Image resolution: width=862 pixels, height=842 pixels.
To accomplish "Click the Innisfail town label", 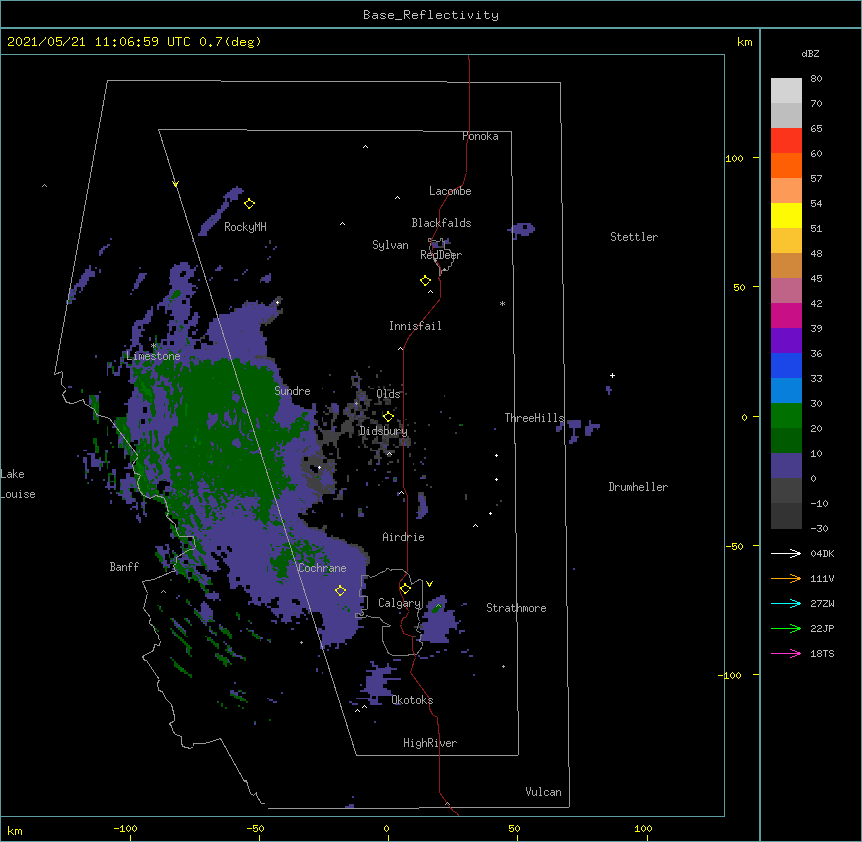I will (x=415, y=326).
